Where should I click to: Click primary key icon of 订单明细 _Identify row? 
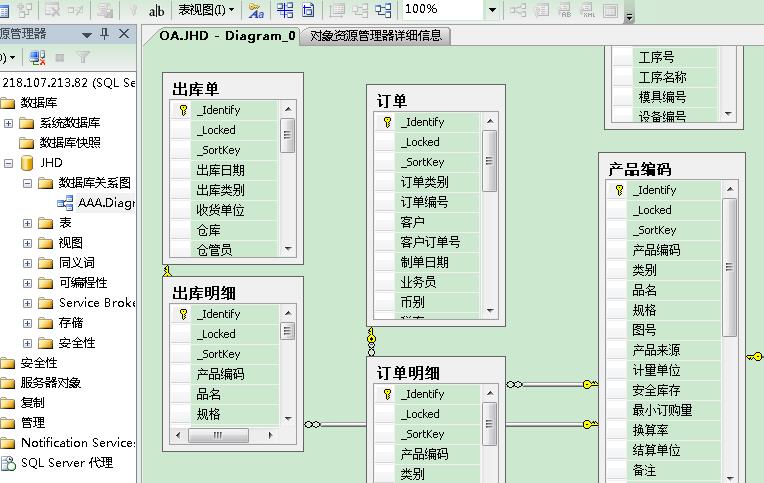click(x=387, y=394)
